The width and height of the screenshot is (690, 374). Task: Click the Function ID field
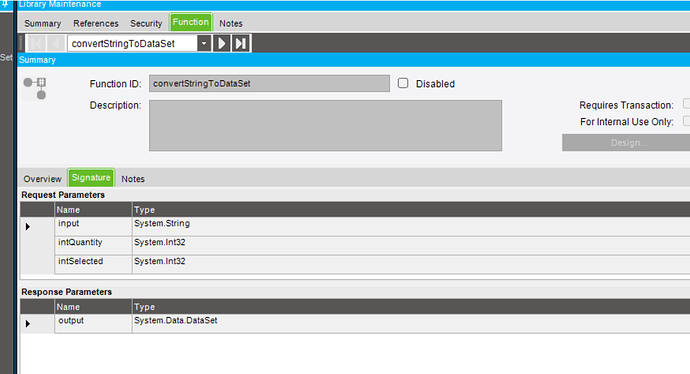tap(269, 83)
